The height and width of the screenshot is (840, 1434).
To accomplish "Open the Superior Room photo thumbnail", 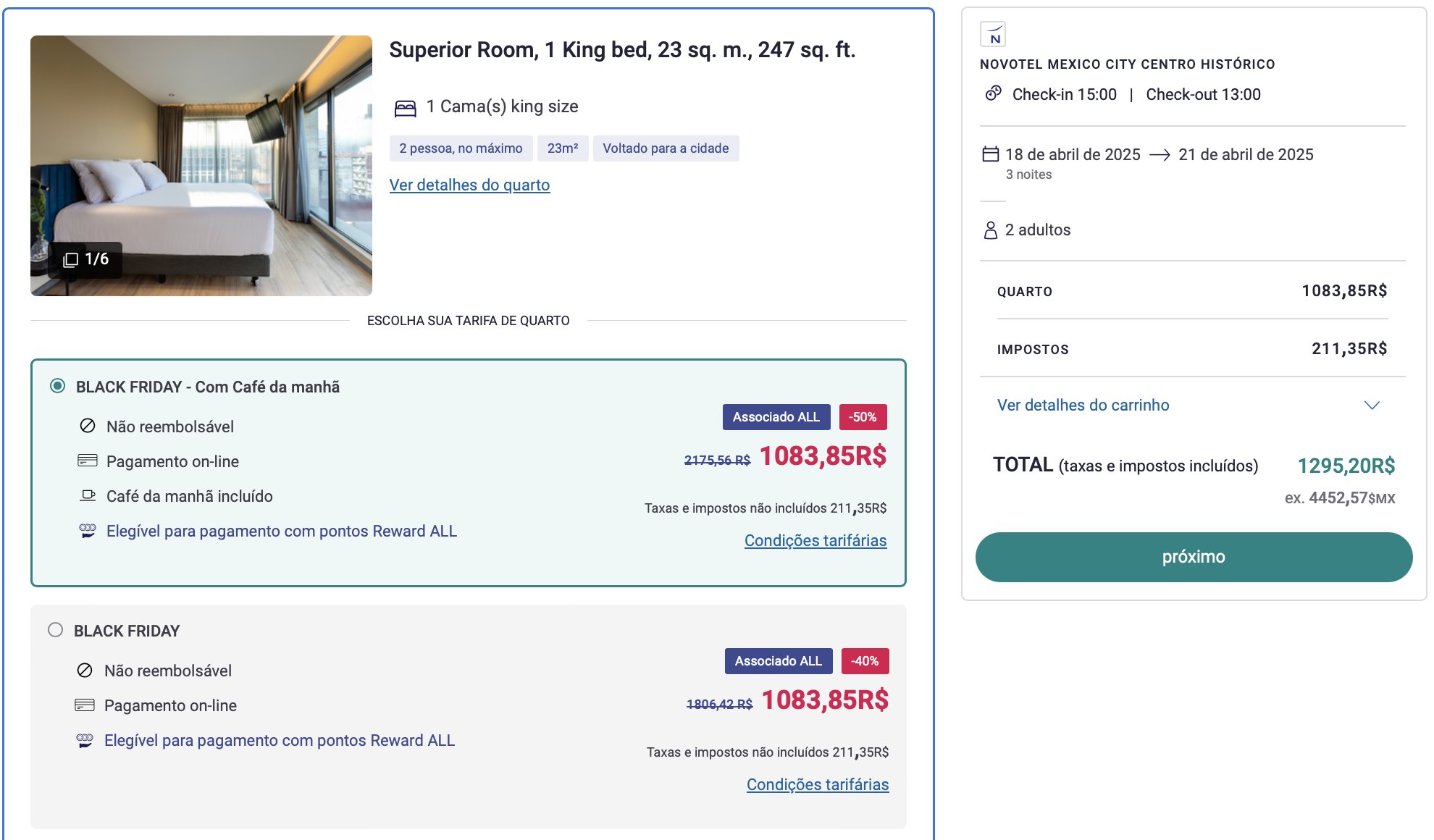I will tap(201, 166).
